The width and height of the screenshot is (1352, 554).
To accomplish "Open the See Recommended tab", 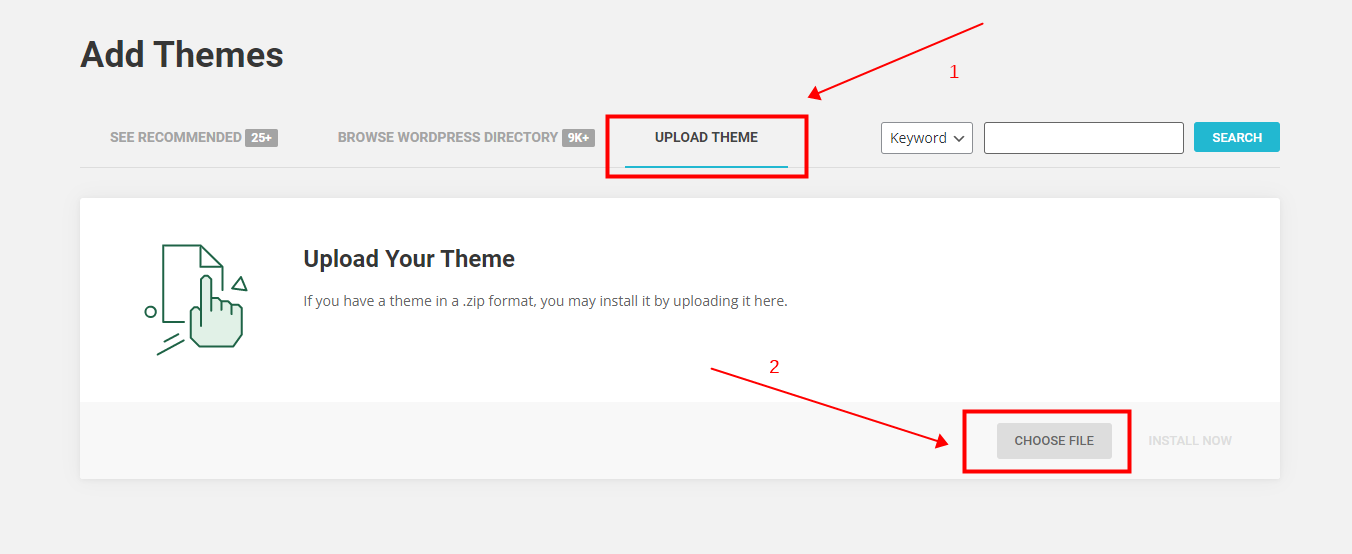I will click(193, 137).
